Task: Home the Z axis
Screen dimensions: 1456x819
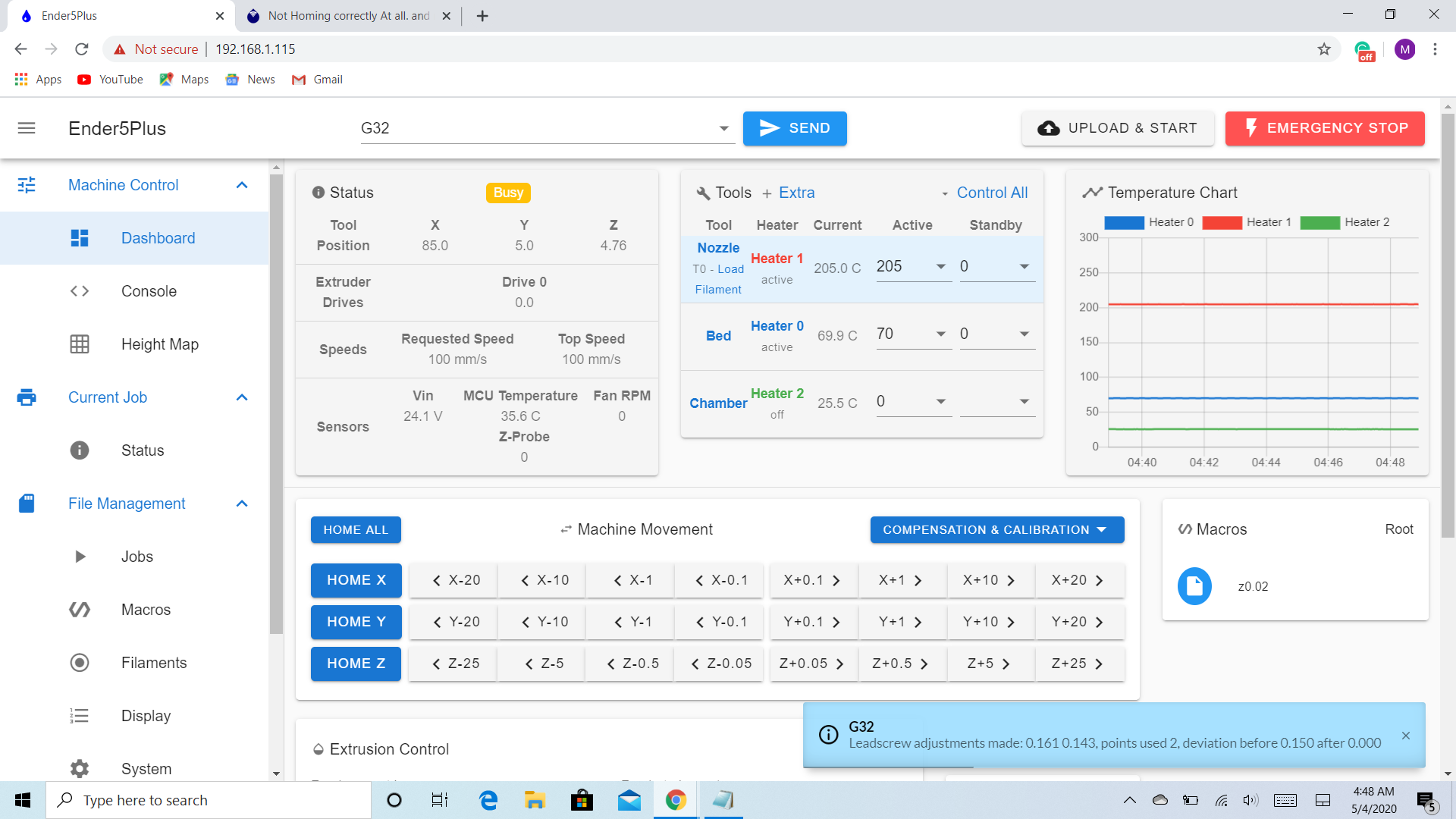Action: click(356, 664)
